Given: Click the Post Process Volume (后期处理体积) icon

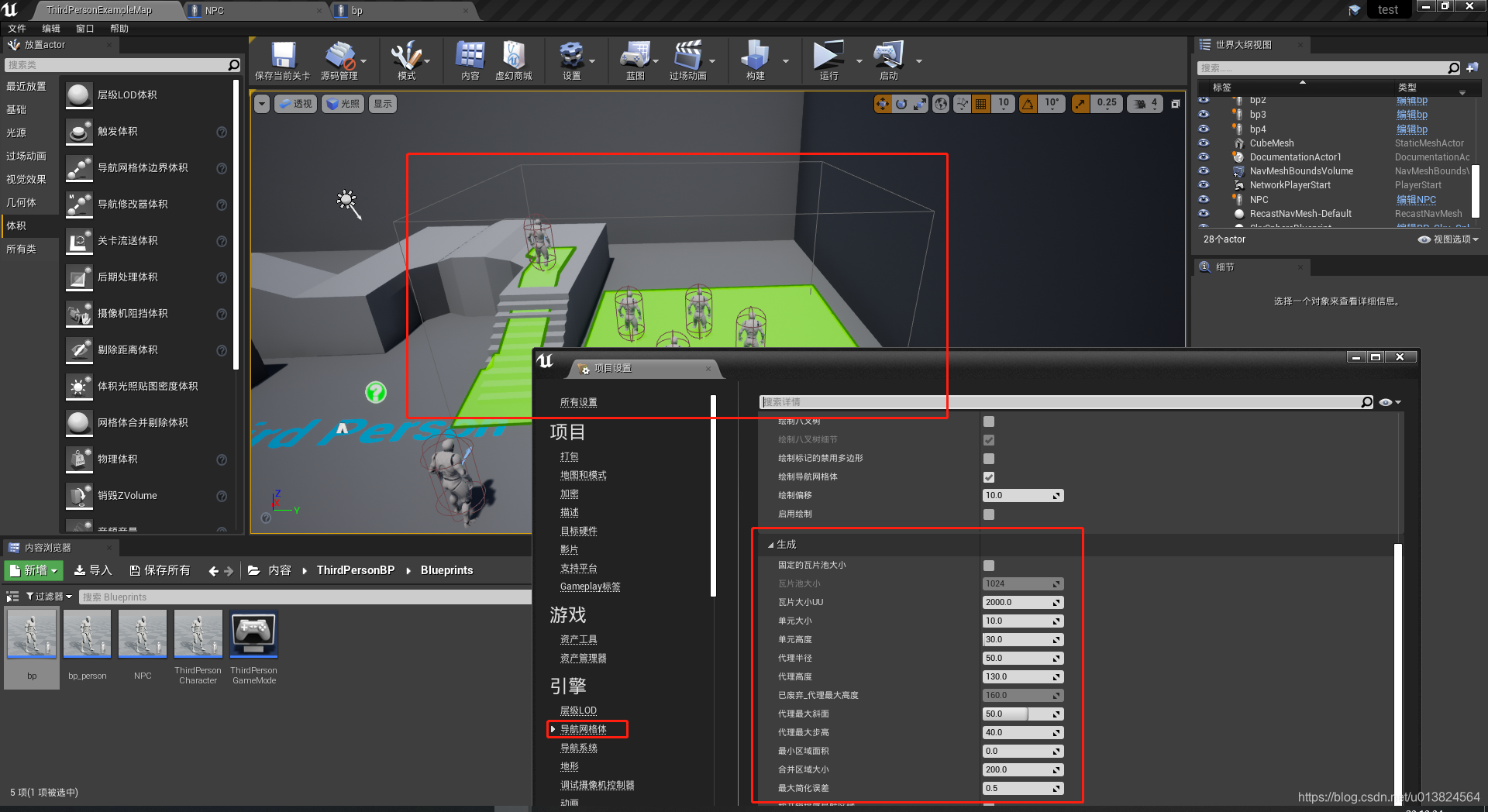Looking at the screenshot, I should pos(79,277).
